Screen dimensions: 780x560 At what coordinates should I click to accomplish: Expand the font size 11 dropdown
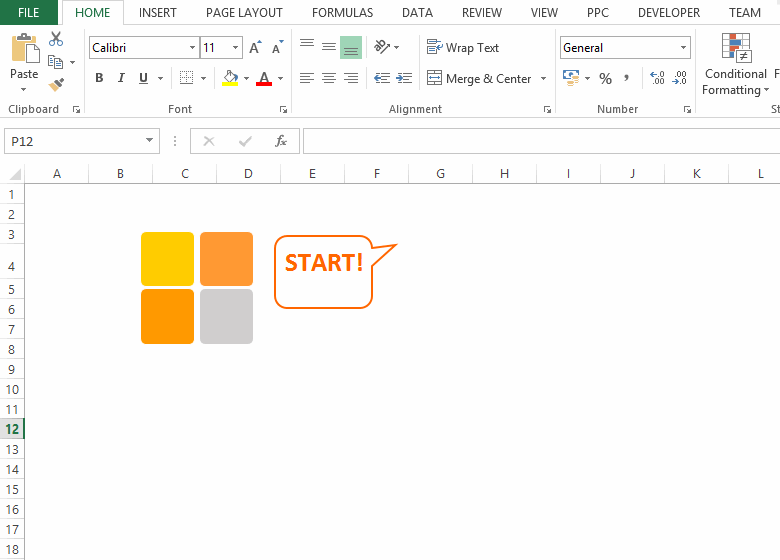coord(235,48)
